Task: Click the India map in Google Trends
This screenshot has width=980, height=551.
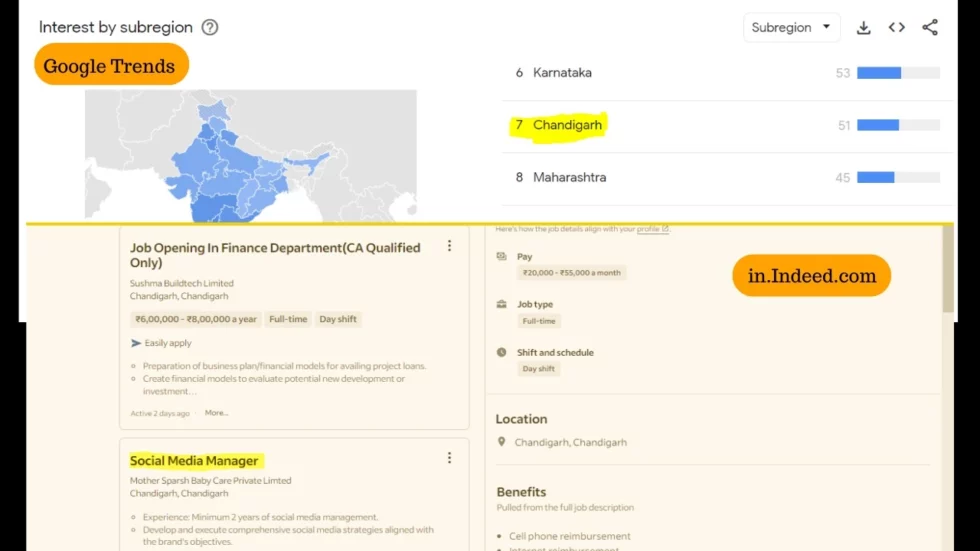Action: (251, 156)
